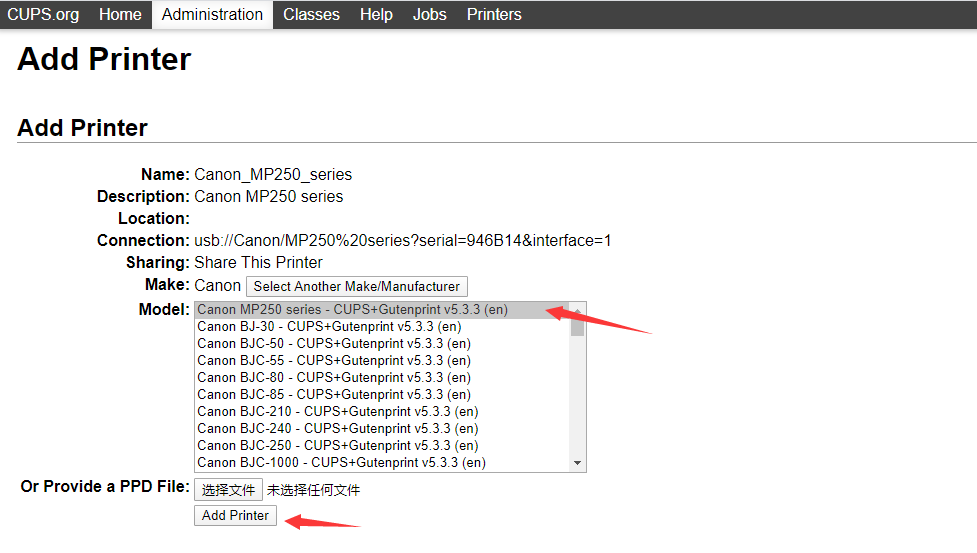Pick Canon BJC-240 model entry

click(x=382, y=428)
